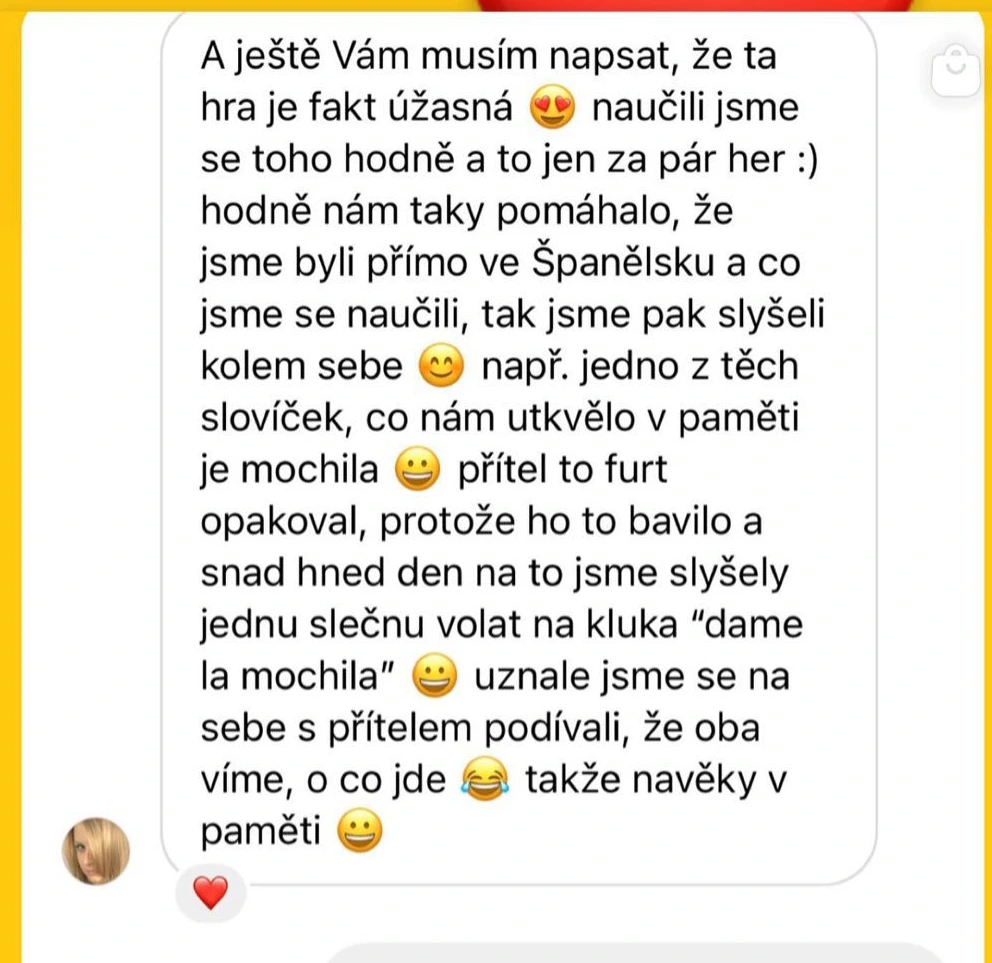Click the phrase "takže navěky v"

pyautogui.click(x=655, y=779)
